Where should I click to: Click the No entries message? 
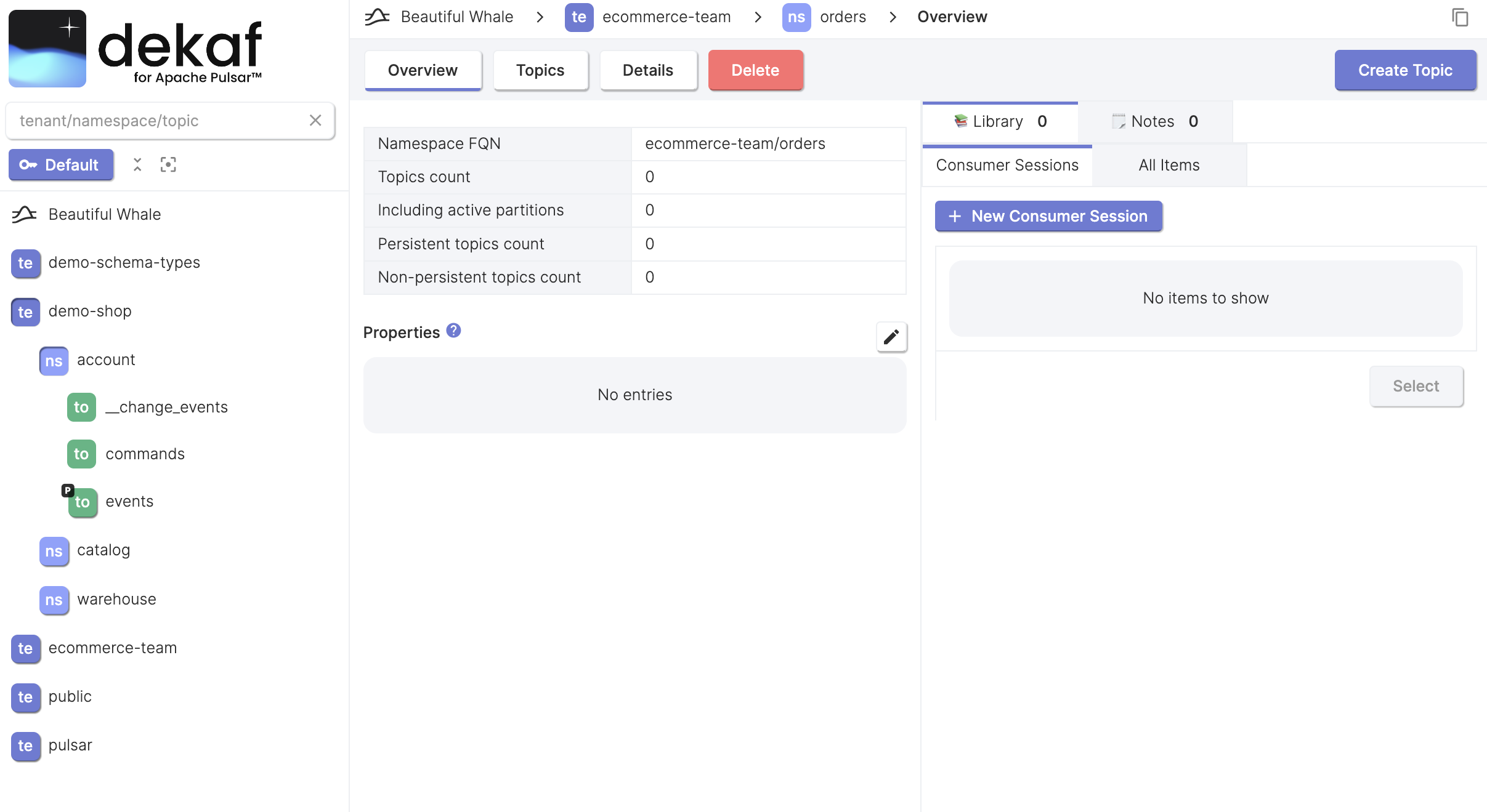pyautogui.click(x=634, y=395)
